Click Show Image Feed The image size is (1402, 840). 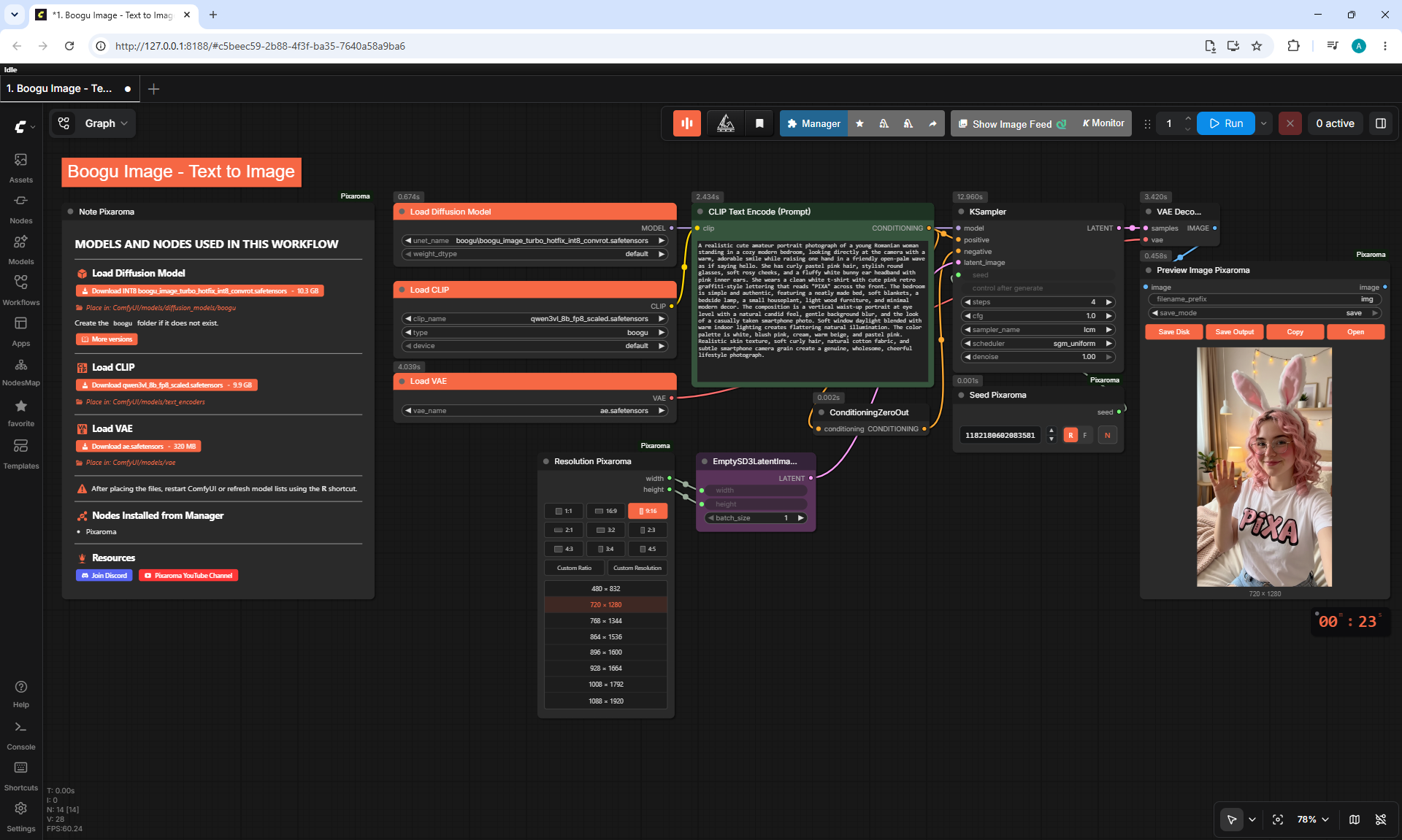(x=1012, y=123)
